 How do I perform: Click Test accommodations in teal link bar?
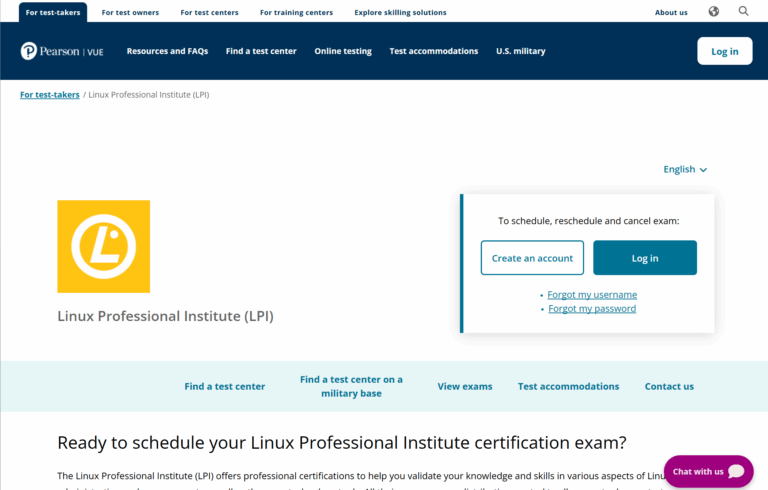click(x=568, y=386)
